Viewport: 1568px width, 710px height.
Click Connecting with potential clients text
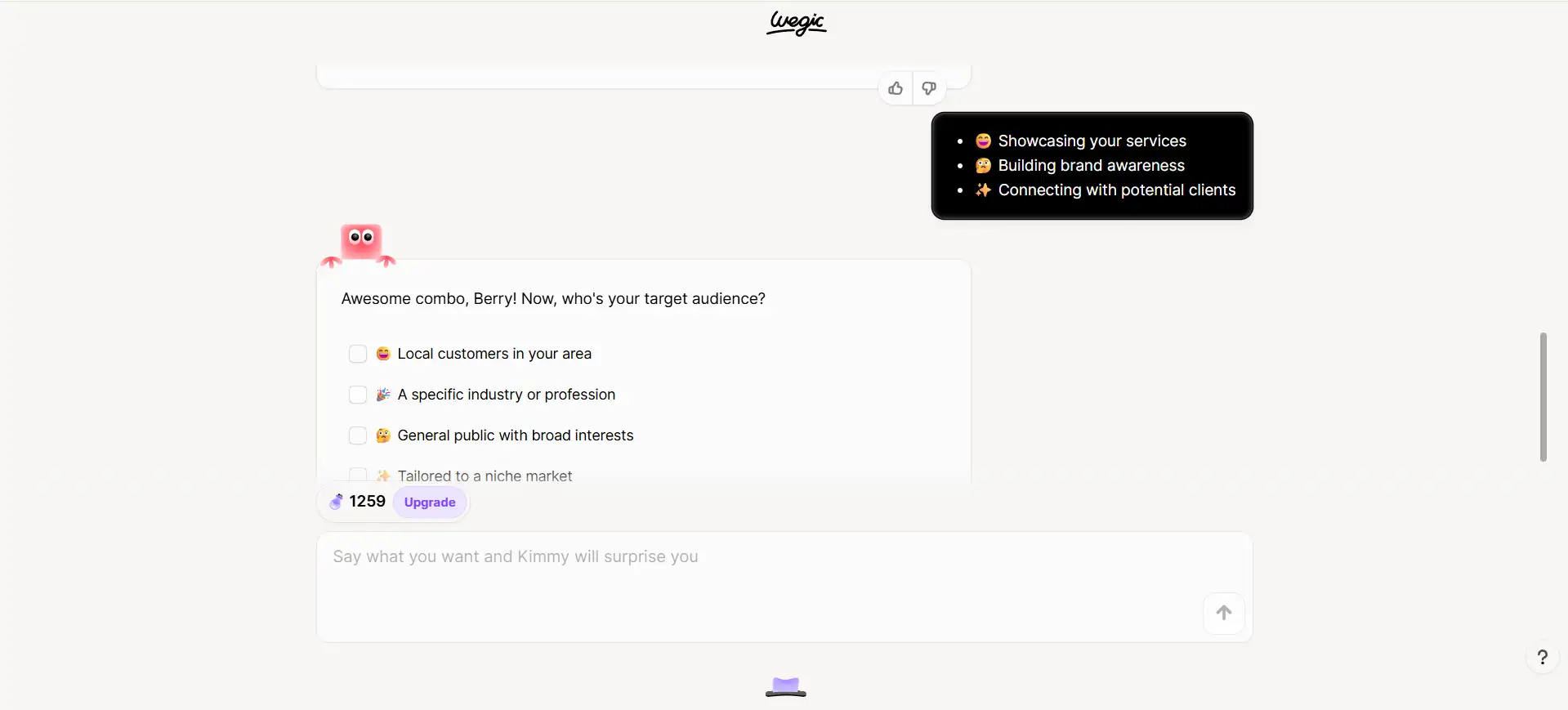click(1116, 190)
